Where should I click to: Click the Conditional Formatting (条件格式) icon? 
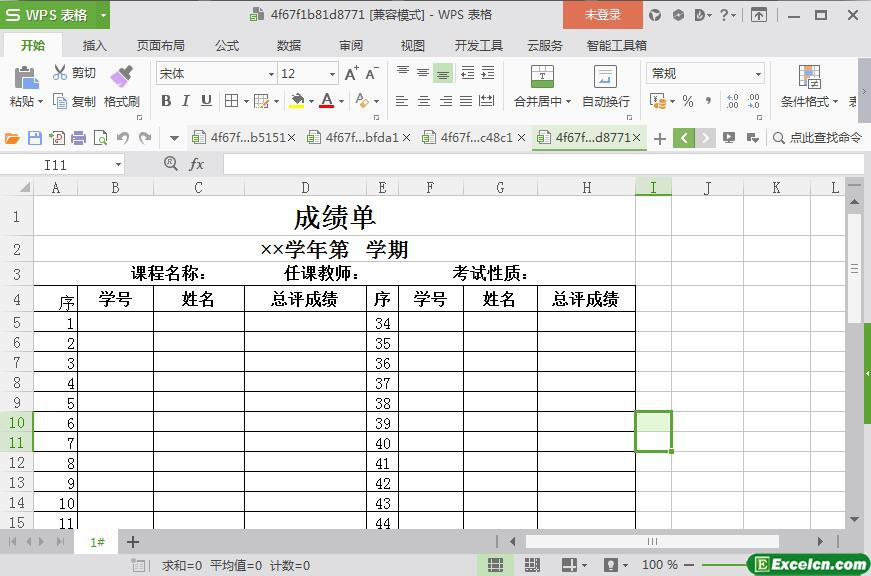[809, 77]
